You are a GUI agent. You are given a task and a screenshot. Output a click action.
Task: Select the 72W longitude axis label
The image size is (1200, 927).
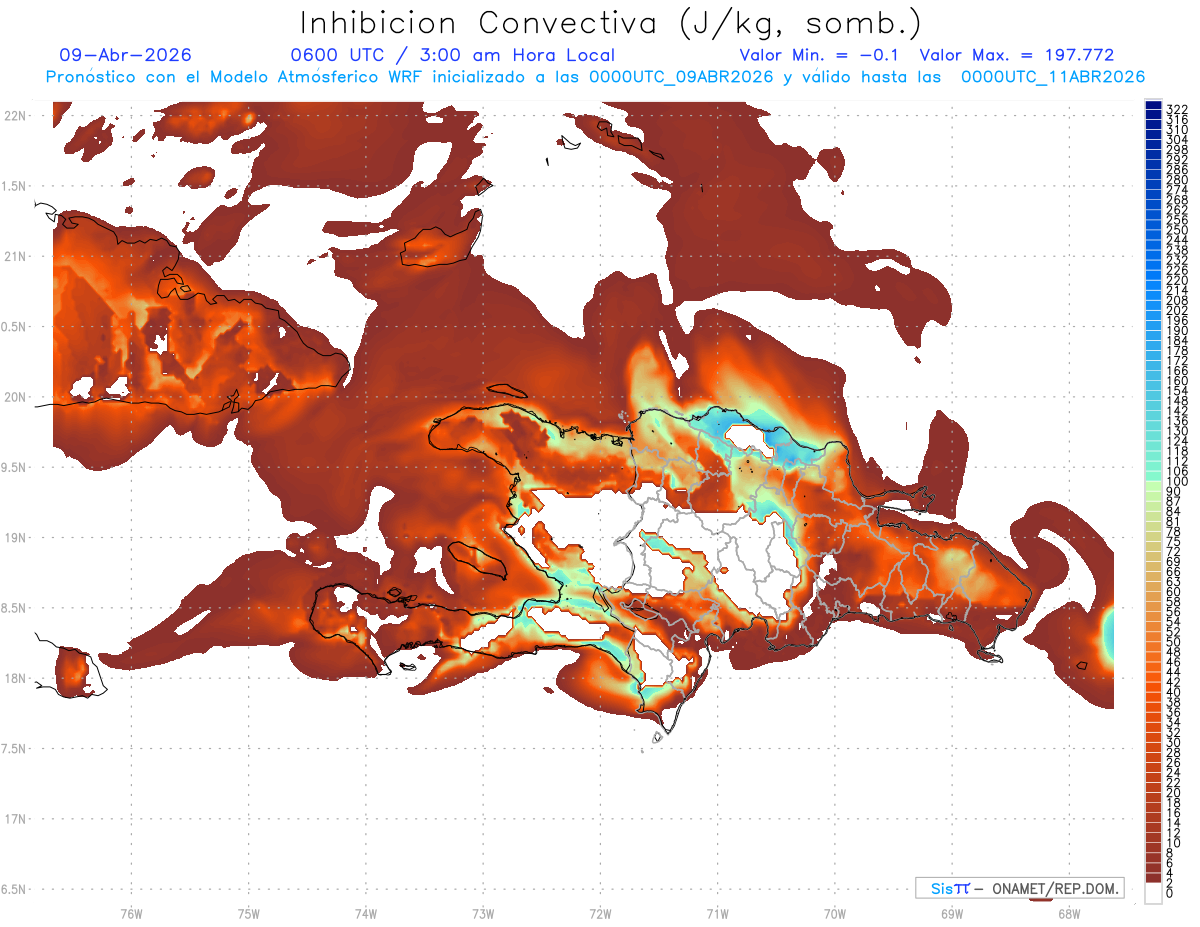point(600,913)
